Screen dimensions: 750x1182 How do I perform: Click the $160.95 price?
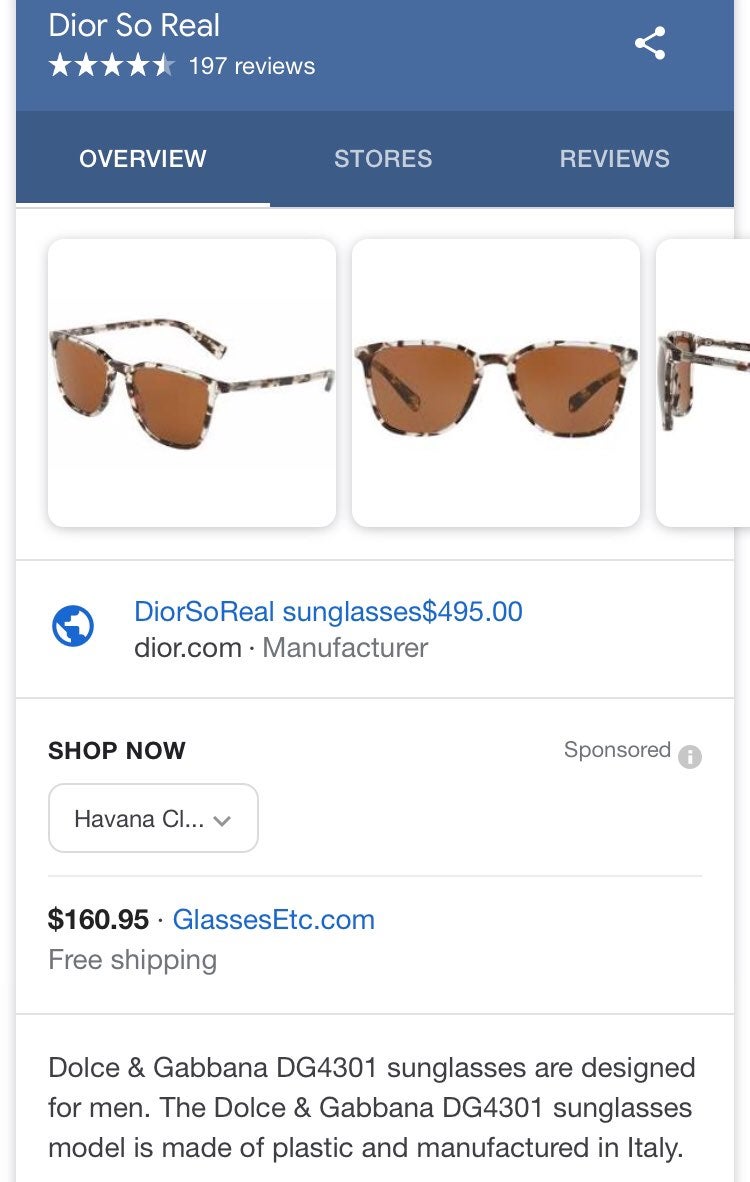tap(98, 920)
